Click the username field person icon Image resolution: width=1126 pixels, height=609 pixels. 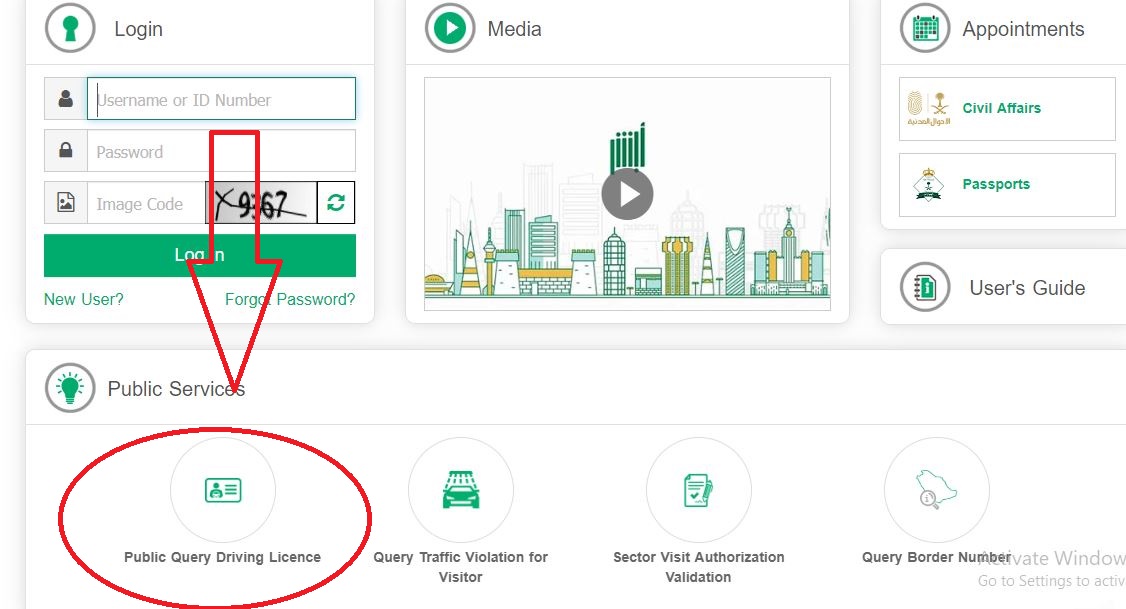[x=65, y=98]
